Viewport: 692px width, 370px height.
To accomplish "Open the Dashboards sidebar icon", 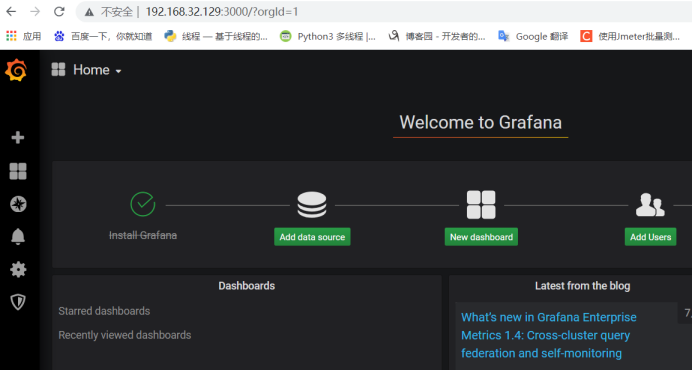I will tap(18, 171).
